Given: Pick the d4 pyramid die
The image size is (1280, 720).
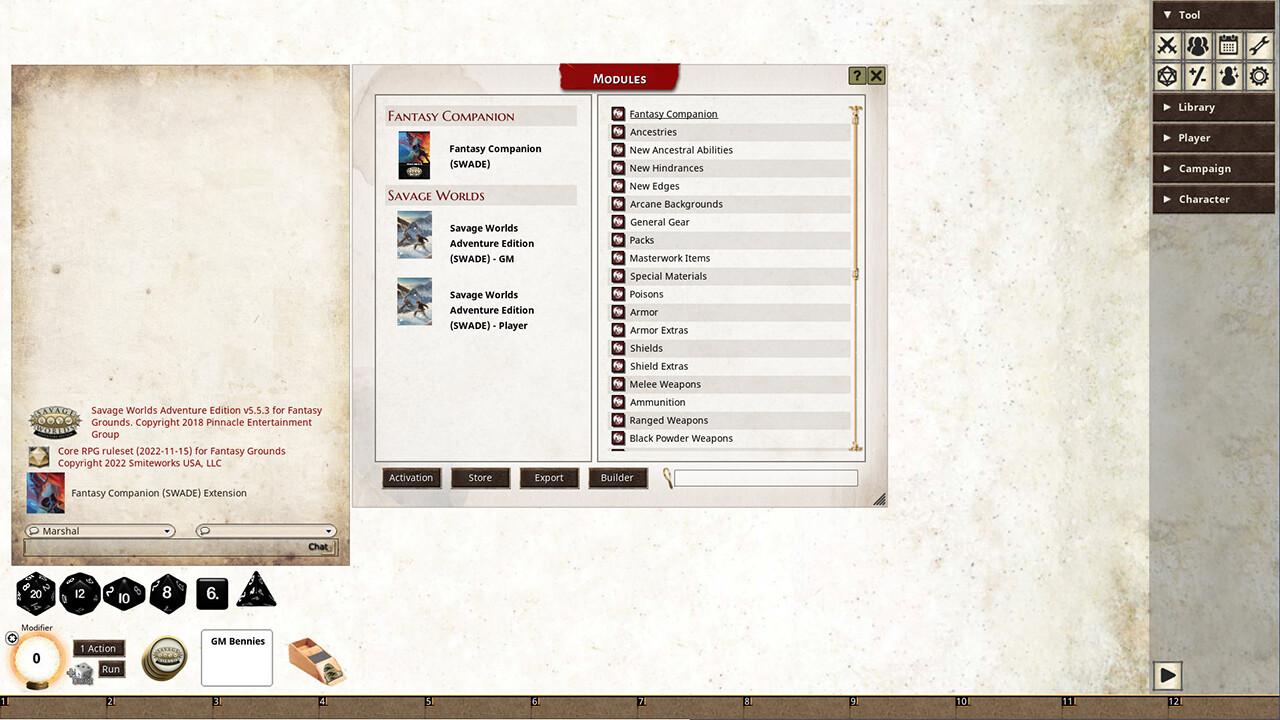Looking at the screenshot, I should click(x=256, y=591).
